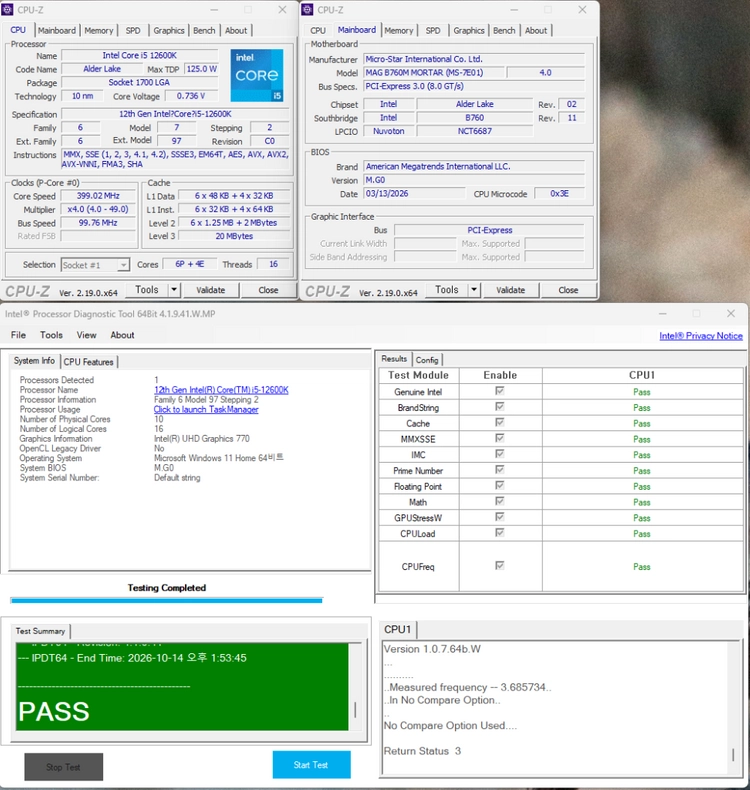Click Validate in left CPU-Z window

211,290
